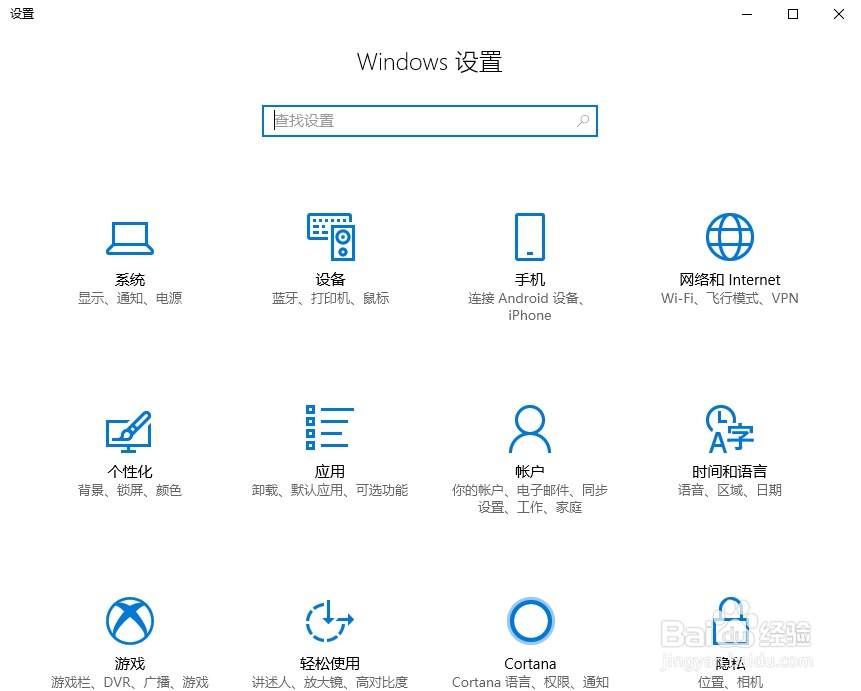Open the Cortana circle icon
861x691 pixels.
(530, 620)
